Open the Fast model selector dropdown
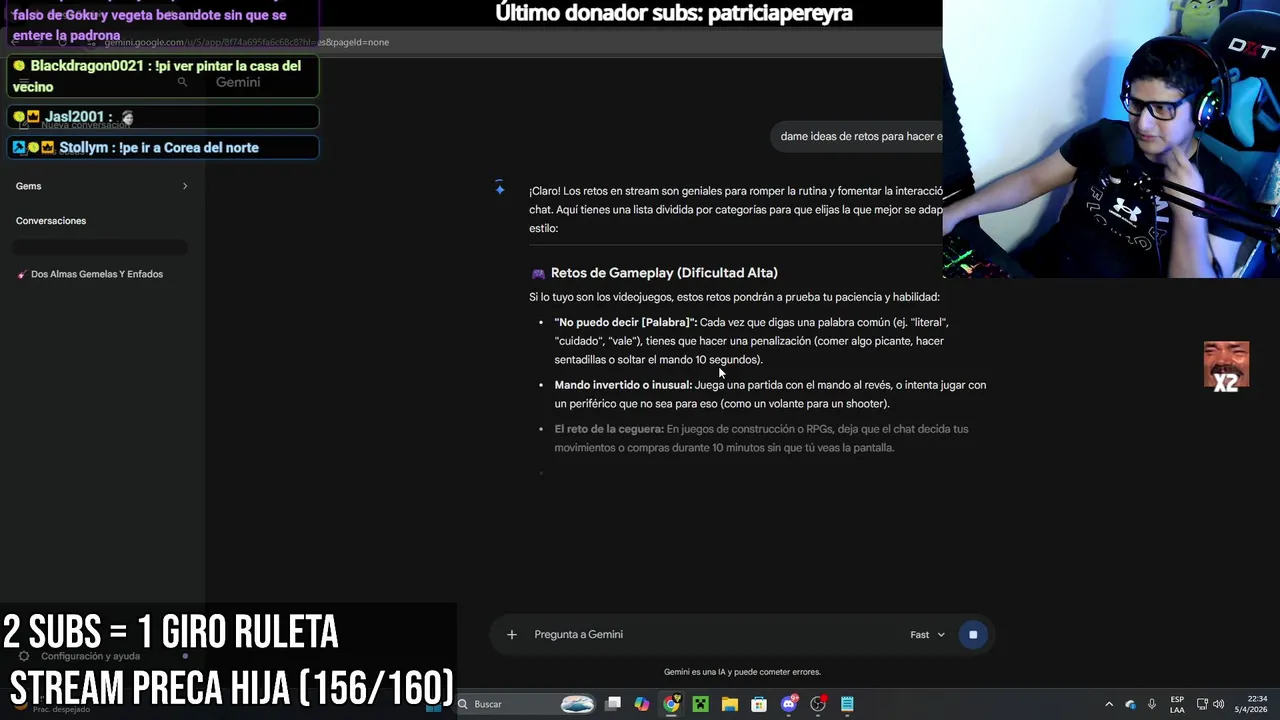Image resolution: width=1280 pixels, height=720 pixels. pyautogui.click(x=927, y=634)
